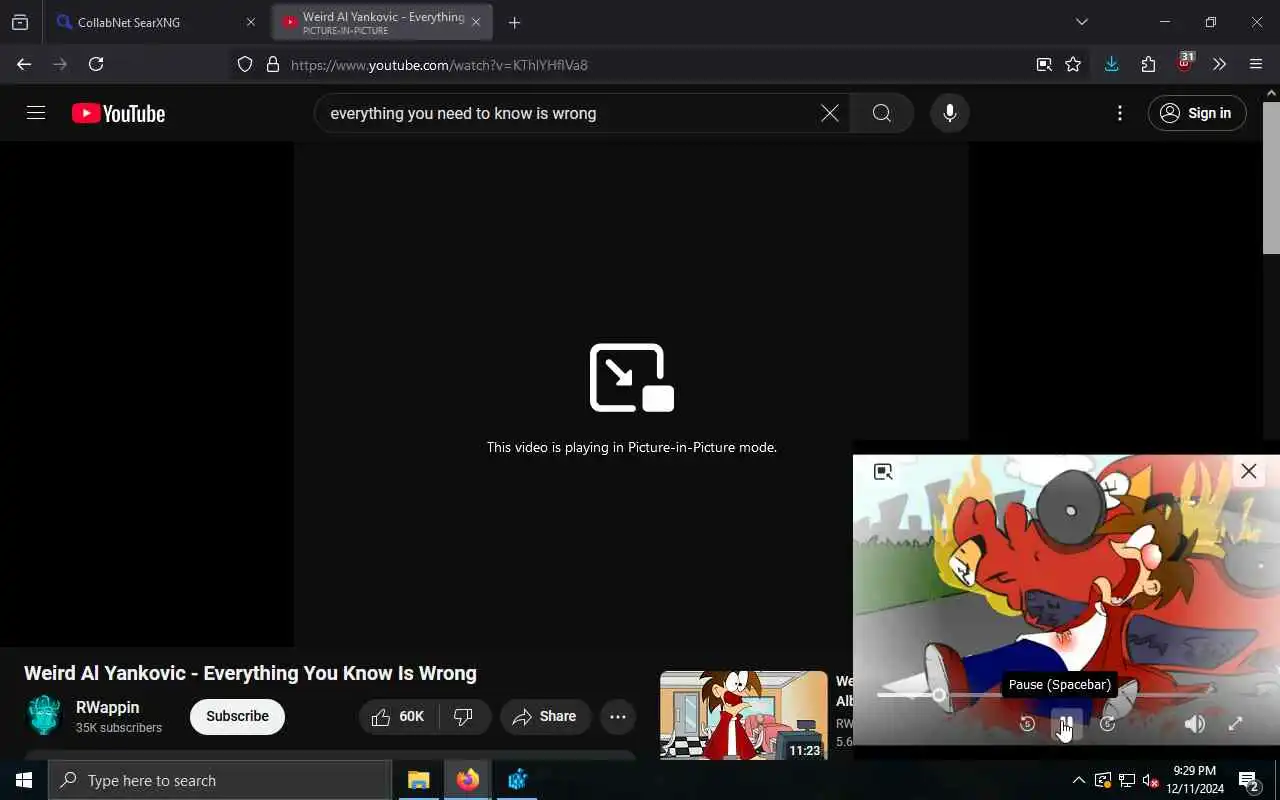Seek using the PiP progress slider
Image resolution: width=1280 pixels, height=800 pixels.
click(x=1047, y=694)
